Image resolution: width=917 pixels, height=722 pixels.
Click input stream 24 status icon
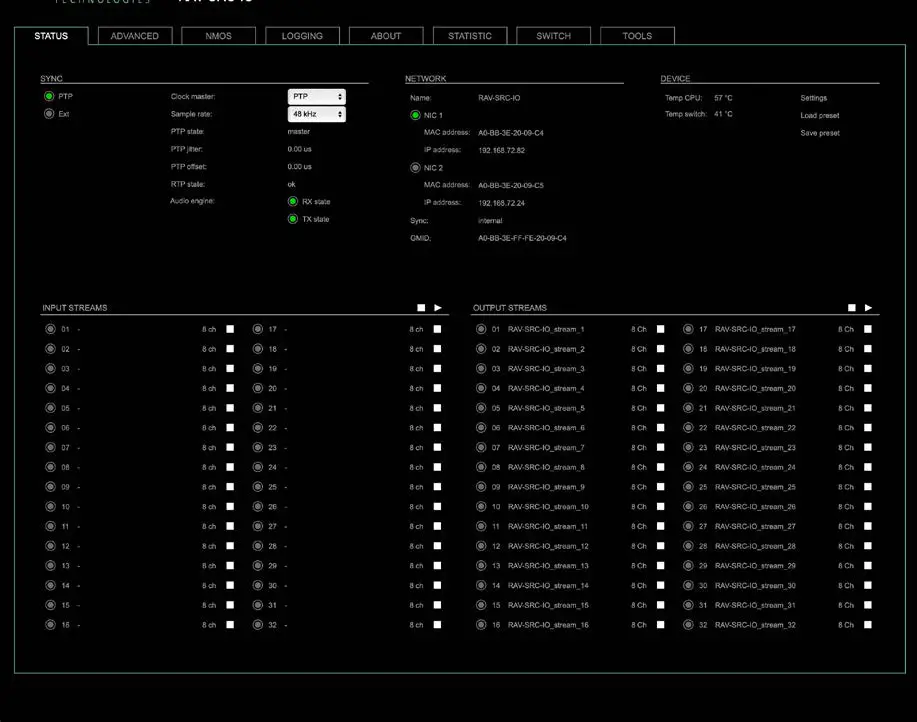point(257,467)
